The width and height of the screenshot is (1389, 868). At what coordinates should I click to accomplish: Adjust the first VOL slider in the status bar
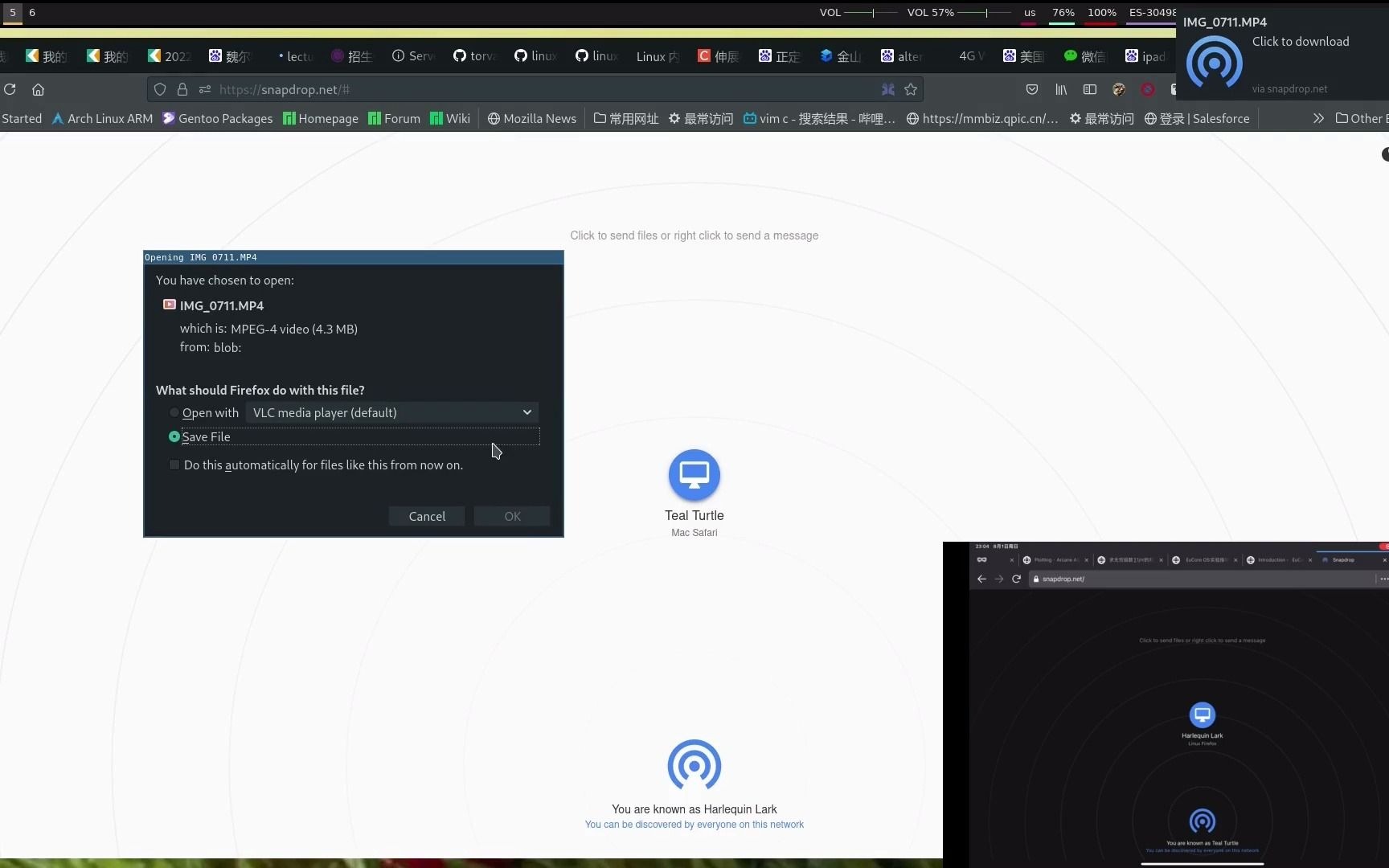871,12
